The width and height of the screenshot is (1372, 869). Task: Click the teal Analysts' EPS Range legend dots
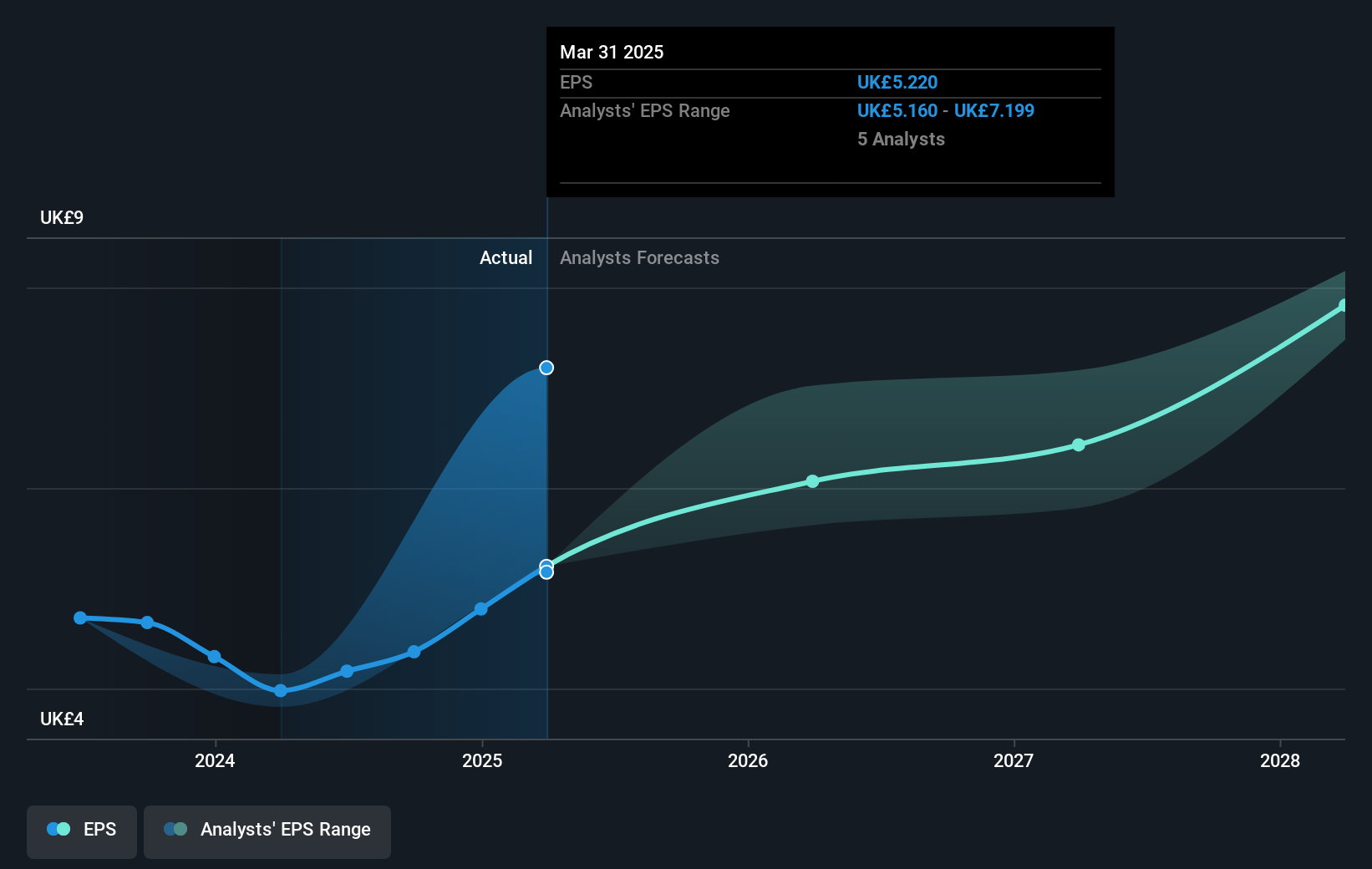pyautogui.click(x=175, y=829)
